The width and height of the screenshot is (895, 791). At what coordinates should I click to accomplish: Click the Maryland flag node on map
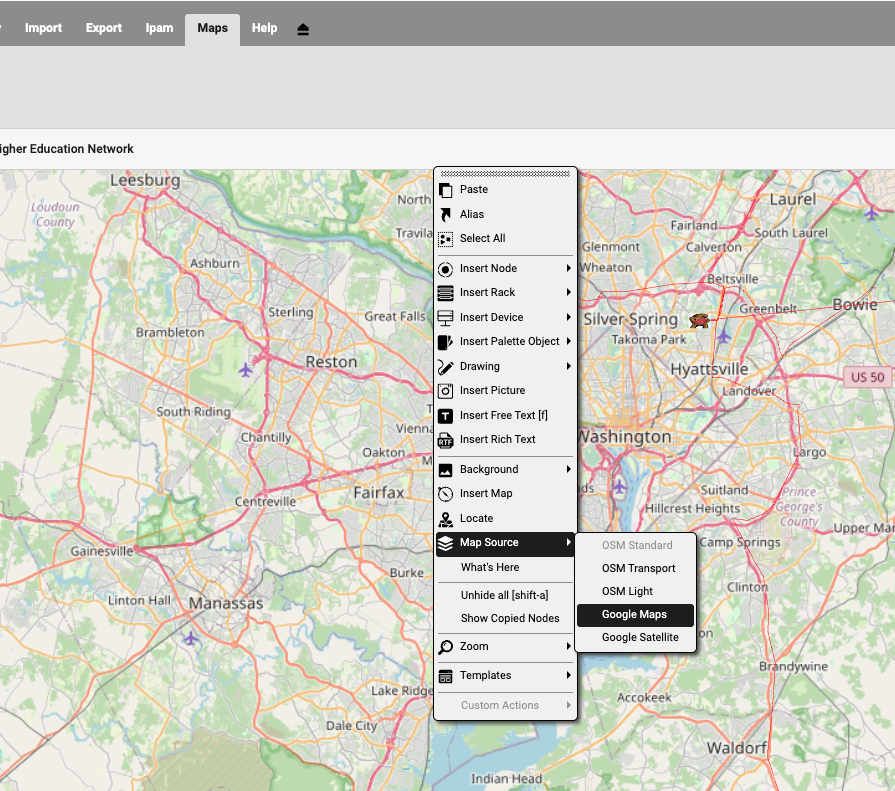click(699, 320)
